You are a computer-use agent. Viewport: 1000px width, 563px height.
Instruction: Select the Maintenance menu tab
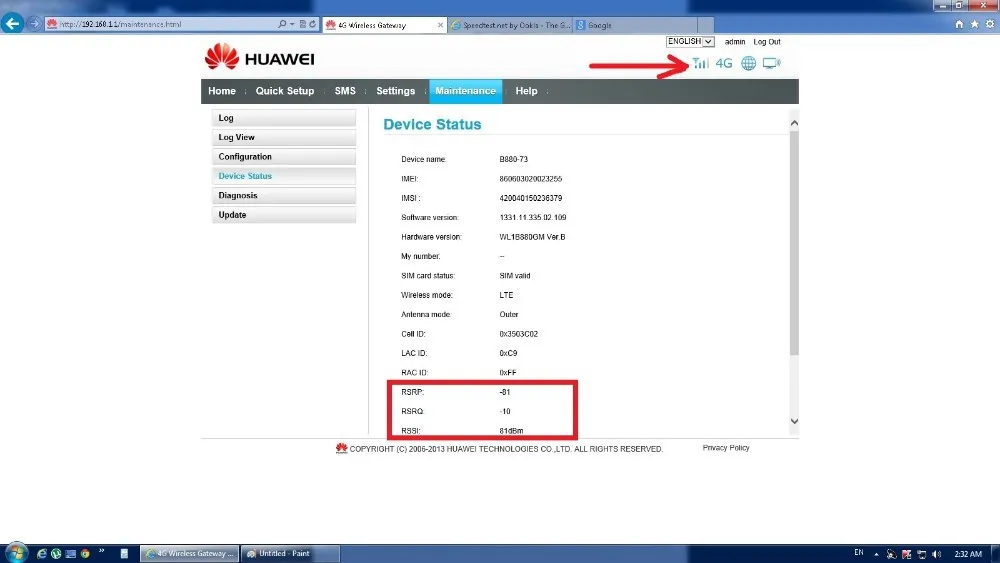point(466,91)
